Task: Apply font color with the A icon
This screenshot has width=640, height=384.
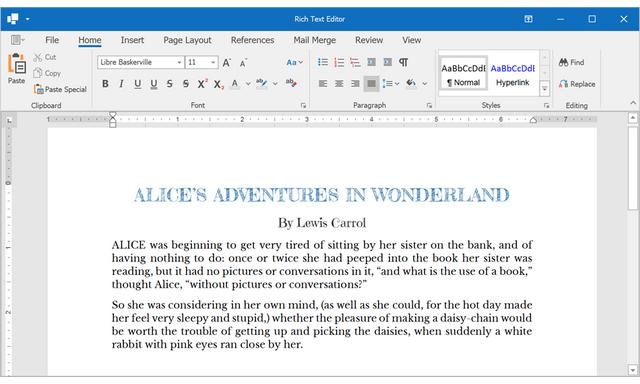Action: (x=235, y=84)
